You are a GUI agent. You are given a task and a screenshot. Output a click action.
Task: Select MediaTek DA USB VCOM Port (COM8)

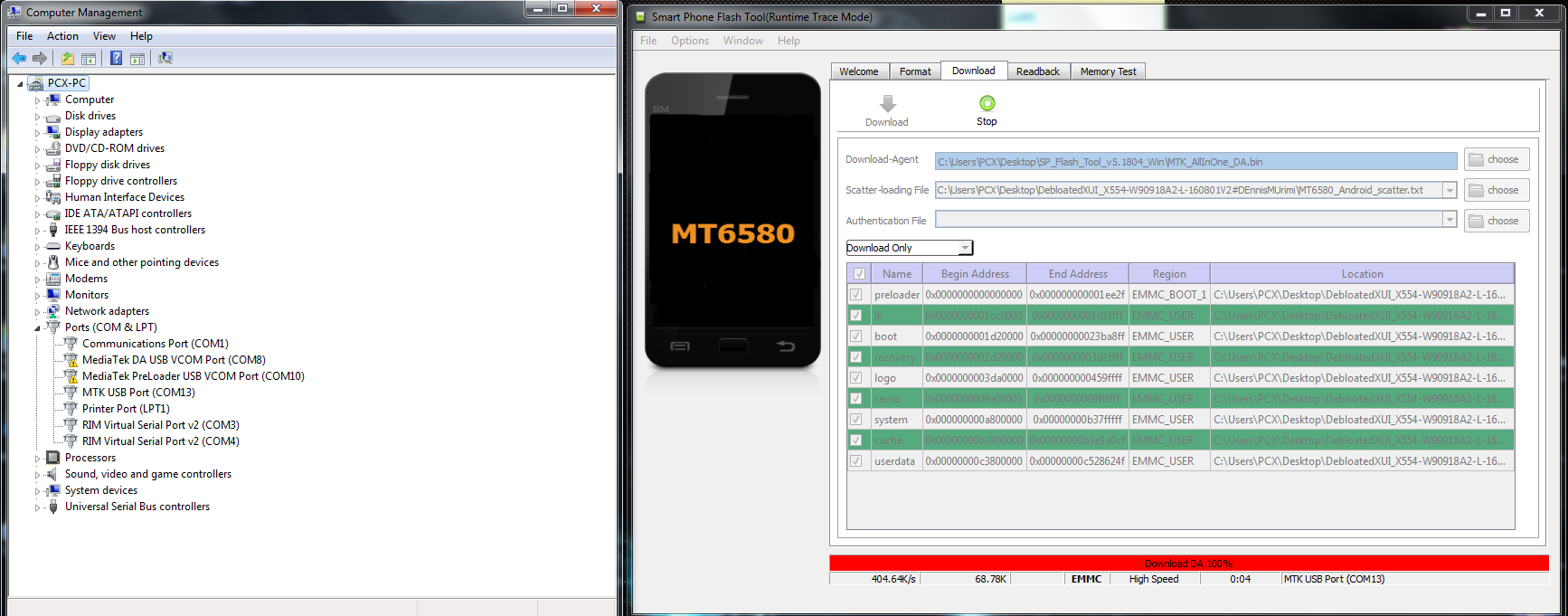(x=174, y=360)
